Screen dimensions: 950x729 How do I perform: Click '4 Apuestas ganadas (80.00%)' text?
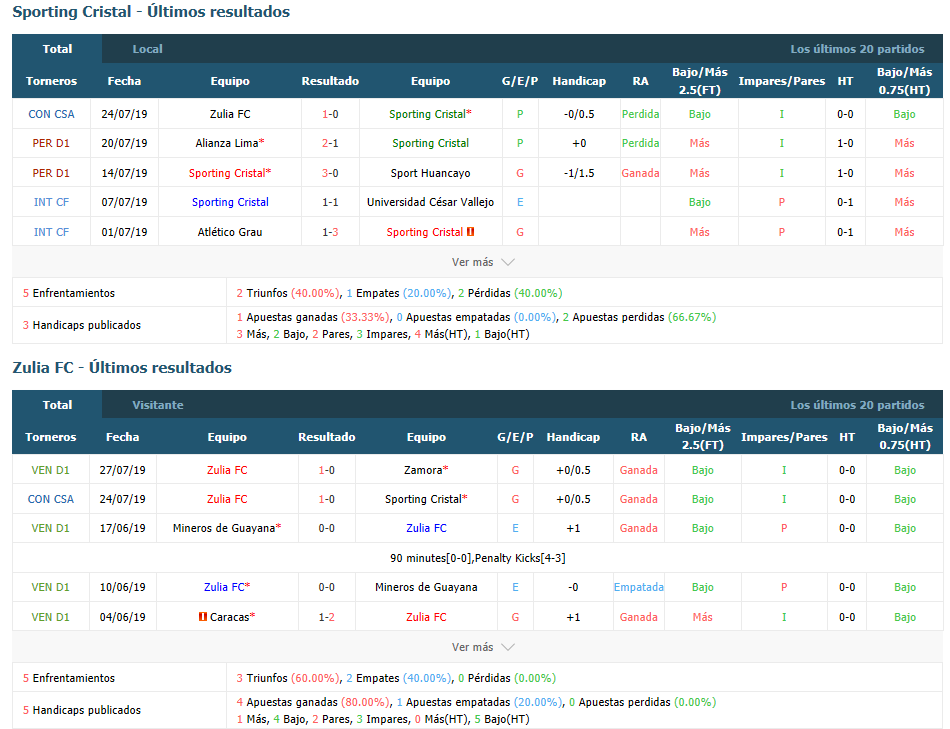click(313, 702)
